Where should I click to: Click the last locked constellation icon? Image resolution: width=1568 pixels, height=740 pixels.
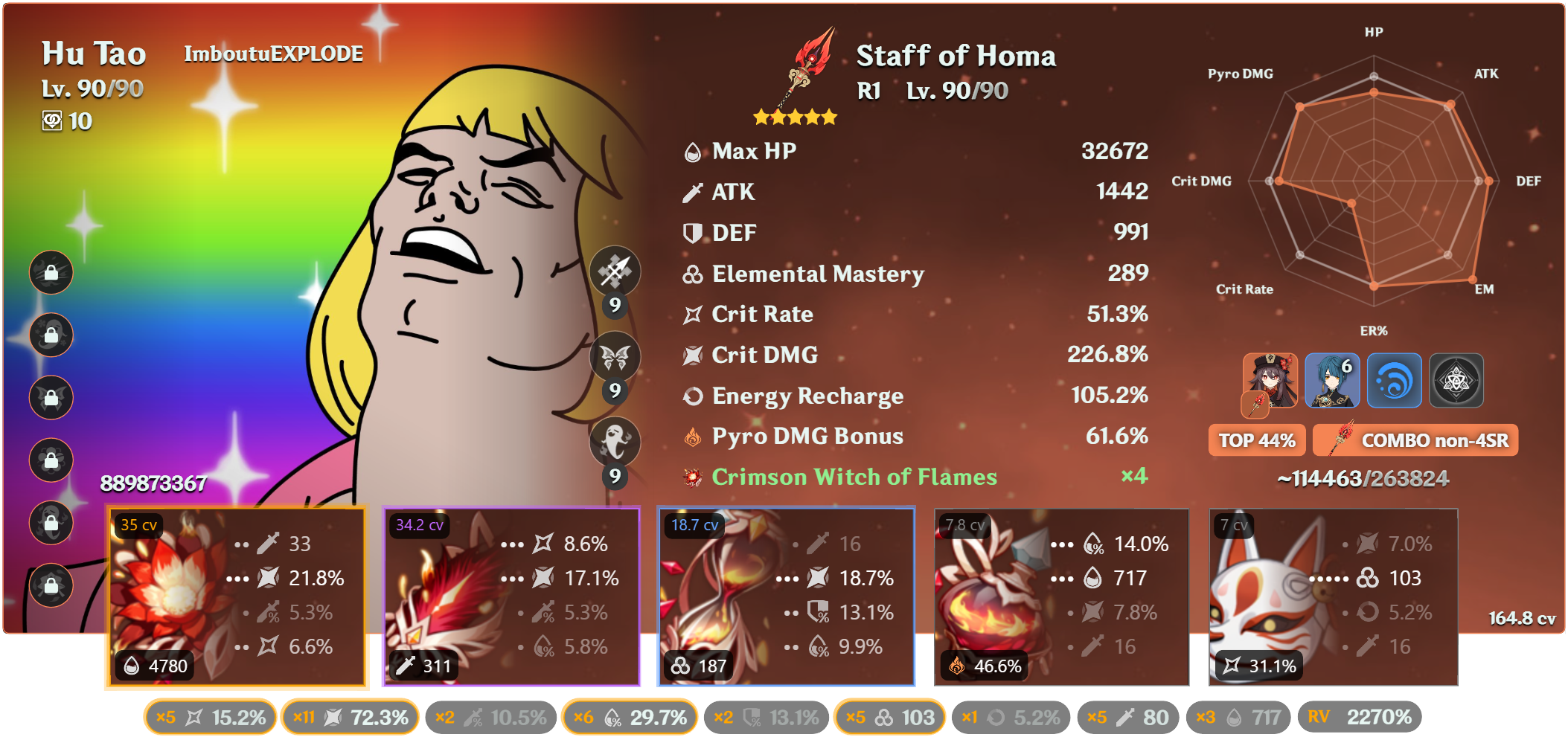coord(51,585)
